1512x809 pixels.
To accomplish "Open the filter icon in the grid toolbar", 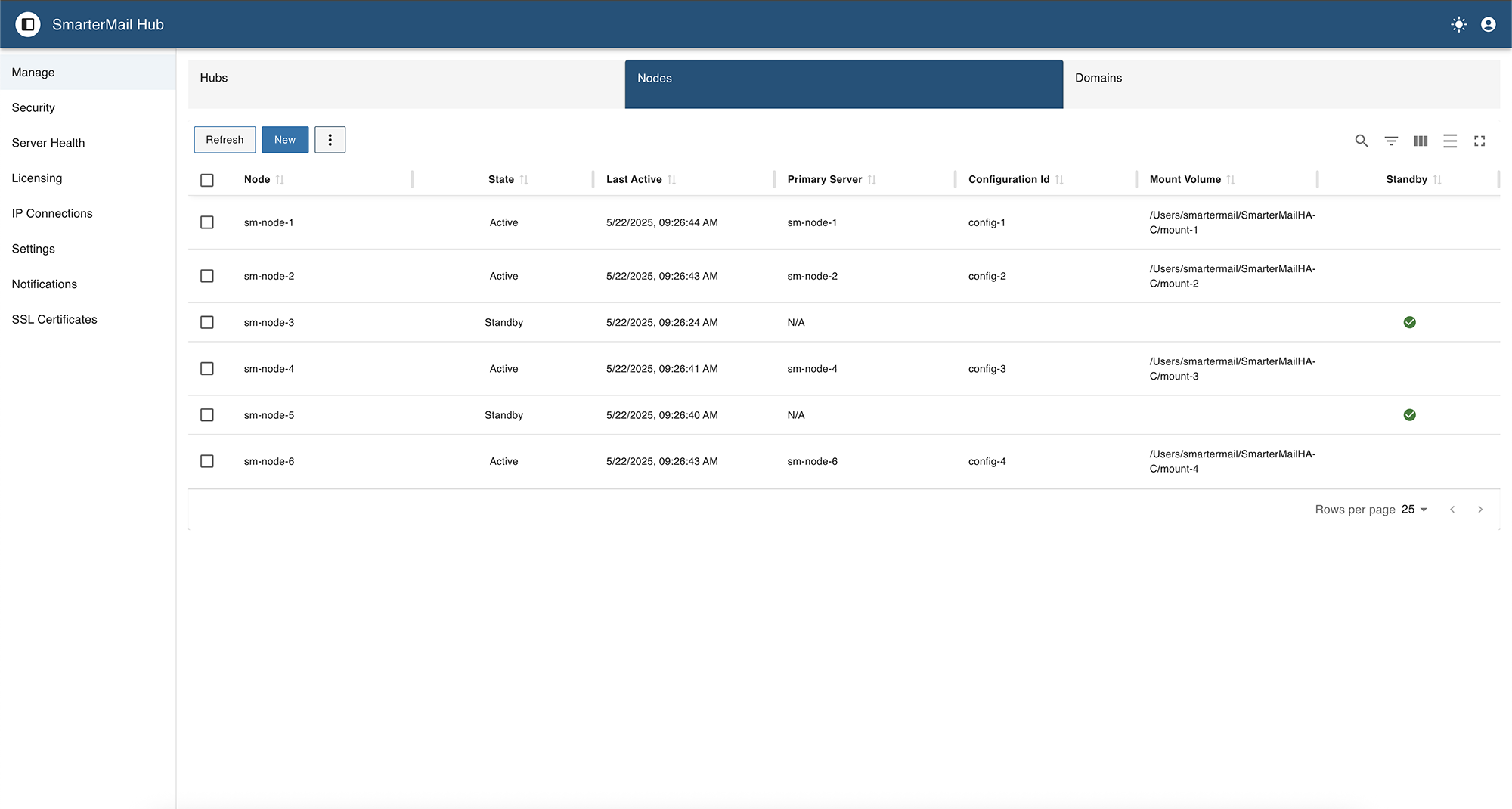I will click(1391, 141).
